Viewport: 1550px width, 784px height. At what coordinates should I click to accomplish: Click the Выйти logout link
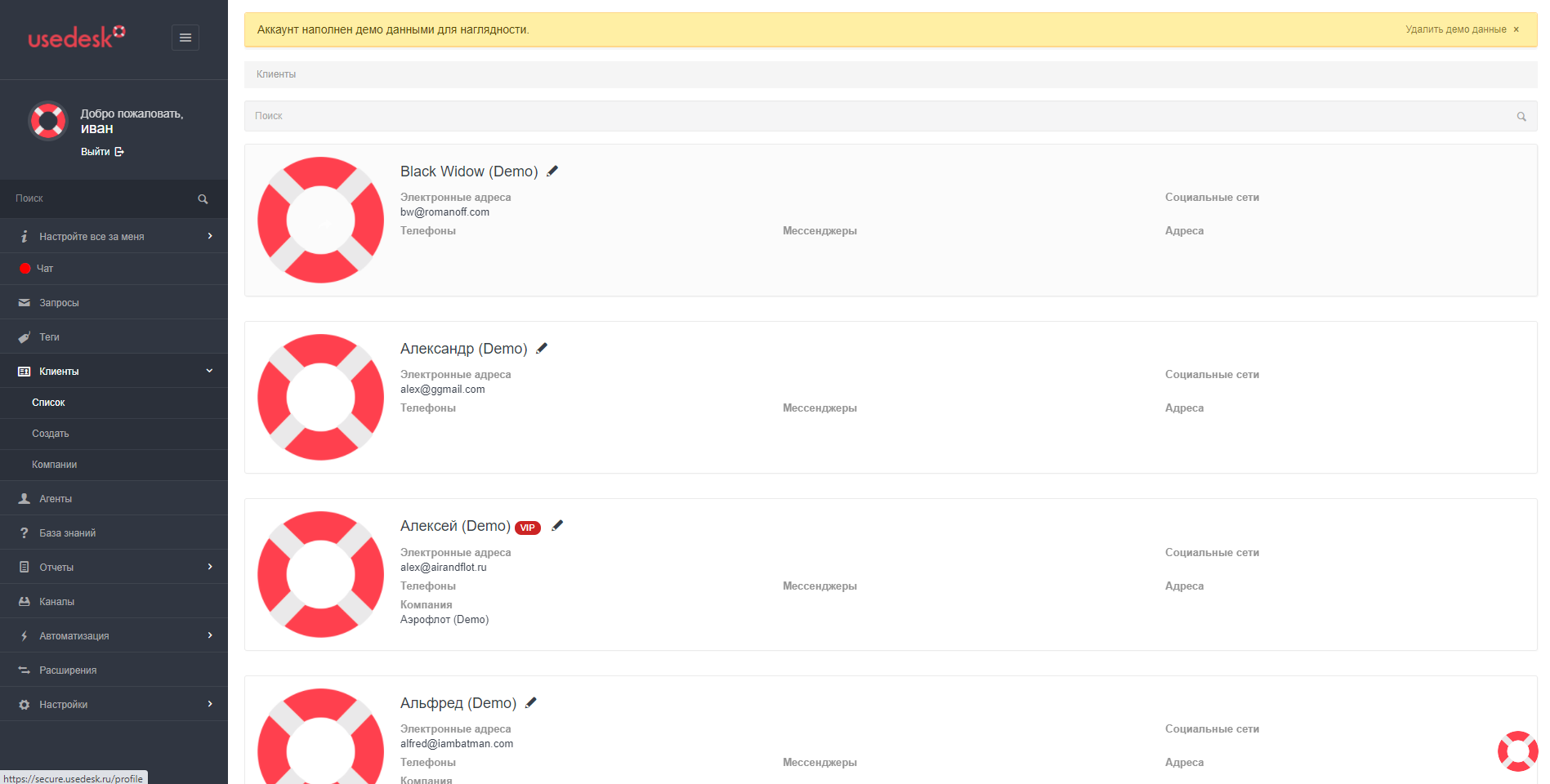coord(96,152)
